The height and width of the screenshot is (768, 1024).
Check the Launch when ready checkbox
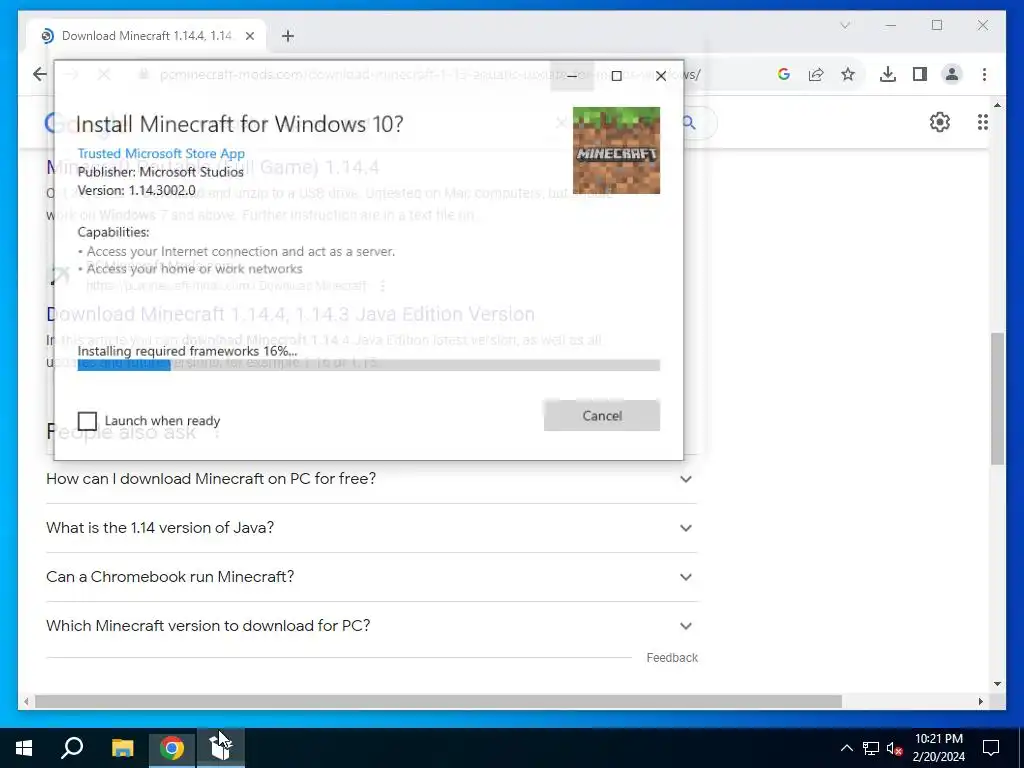point(87,421)
